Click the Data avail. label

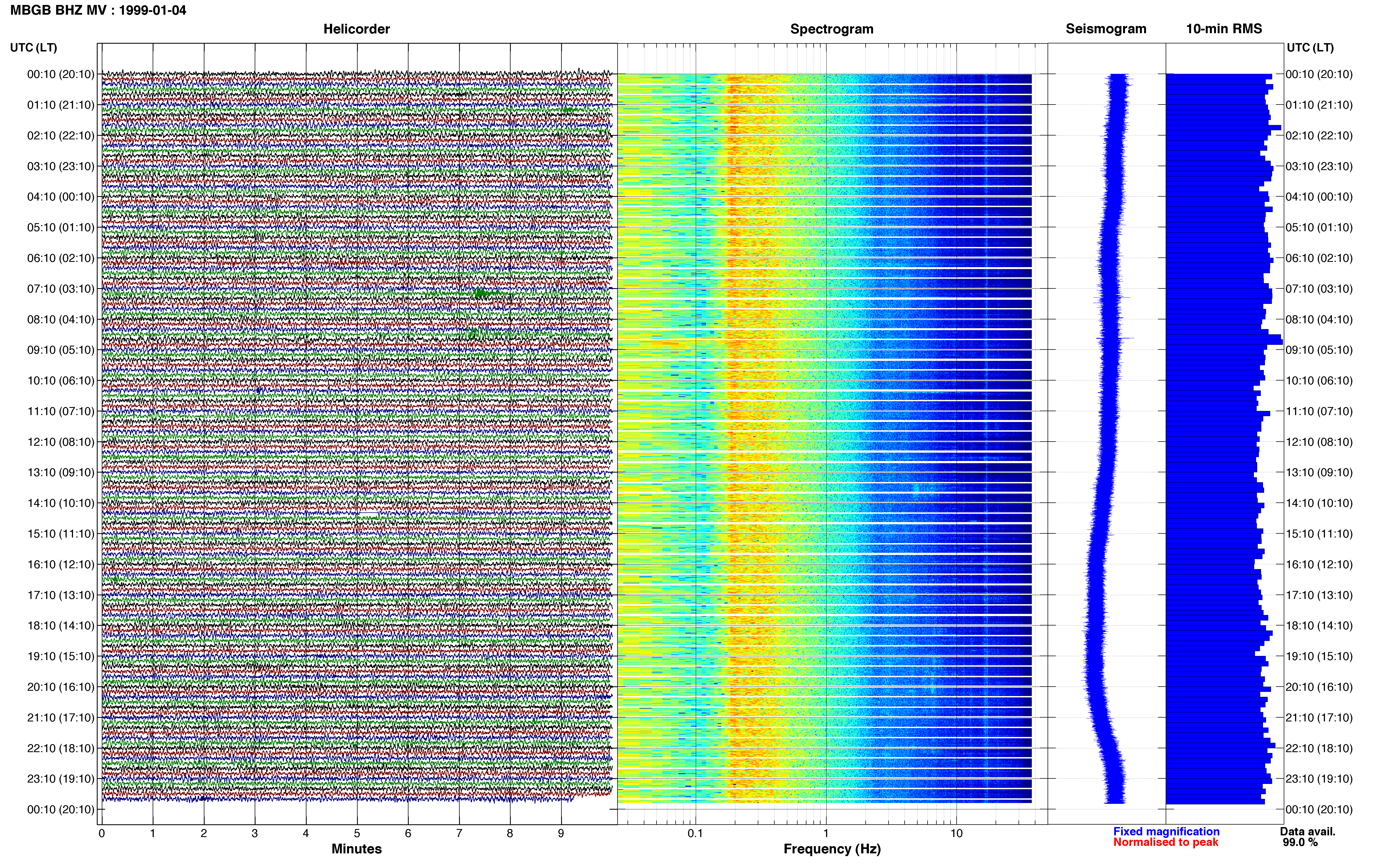(1308, 832)
